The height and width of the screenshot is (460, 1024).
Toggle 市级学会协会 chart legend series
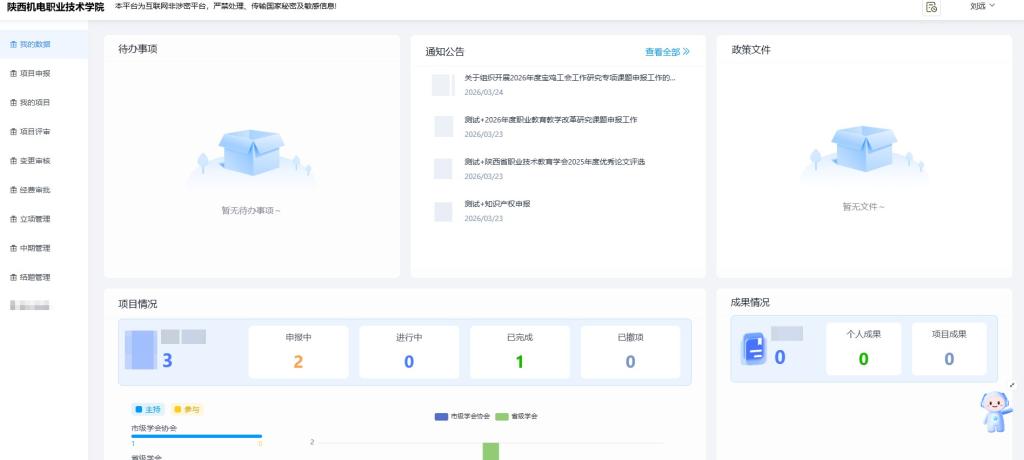462,416
